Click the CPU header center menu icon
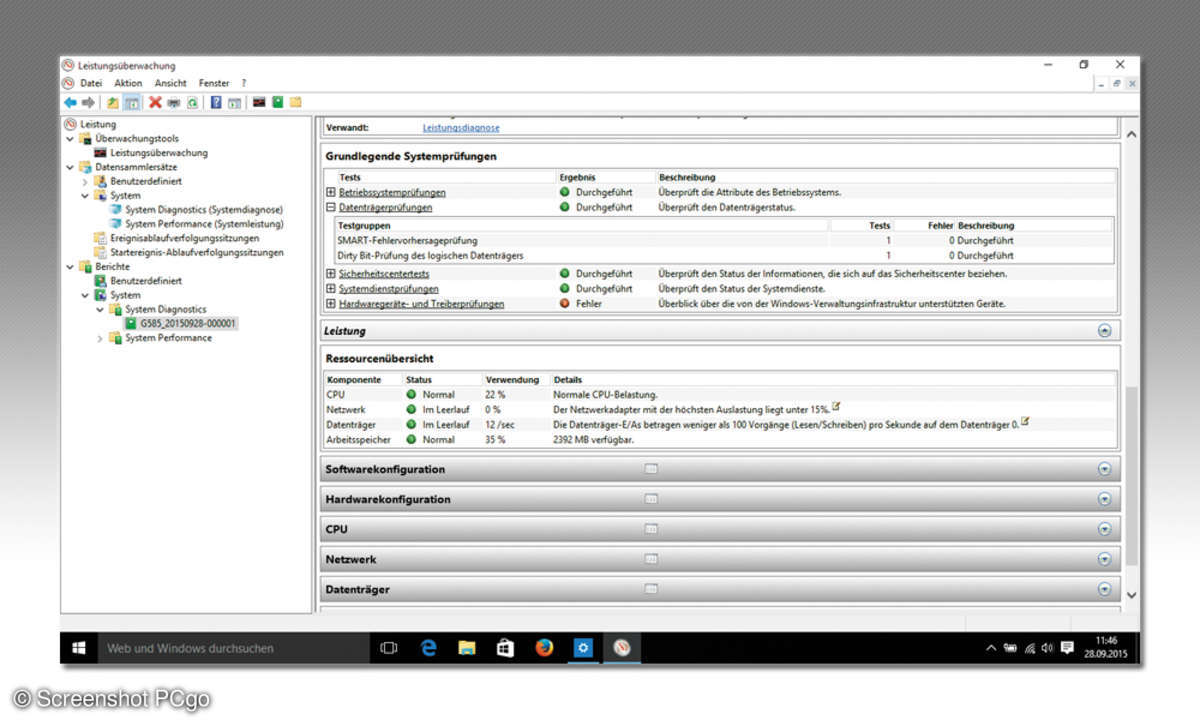This screenshot has height=720, width=1200. 651,529
